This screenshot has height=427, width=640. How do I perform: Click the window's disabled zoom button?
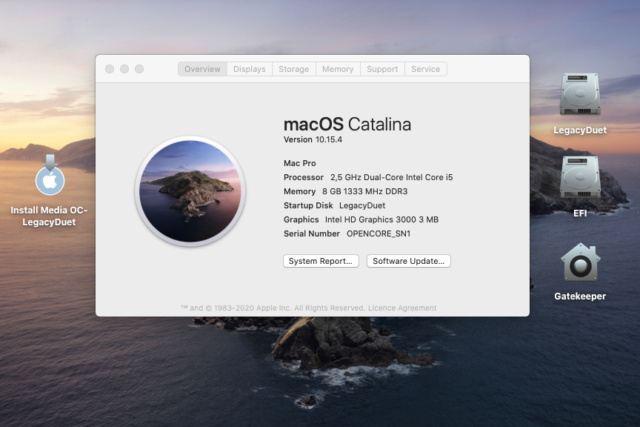(x=139, y=69)
